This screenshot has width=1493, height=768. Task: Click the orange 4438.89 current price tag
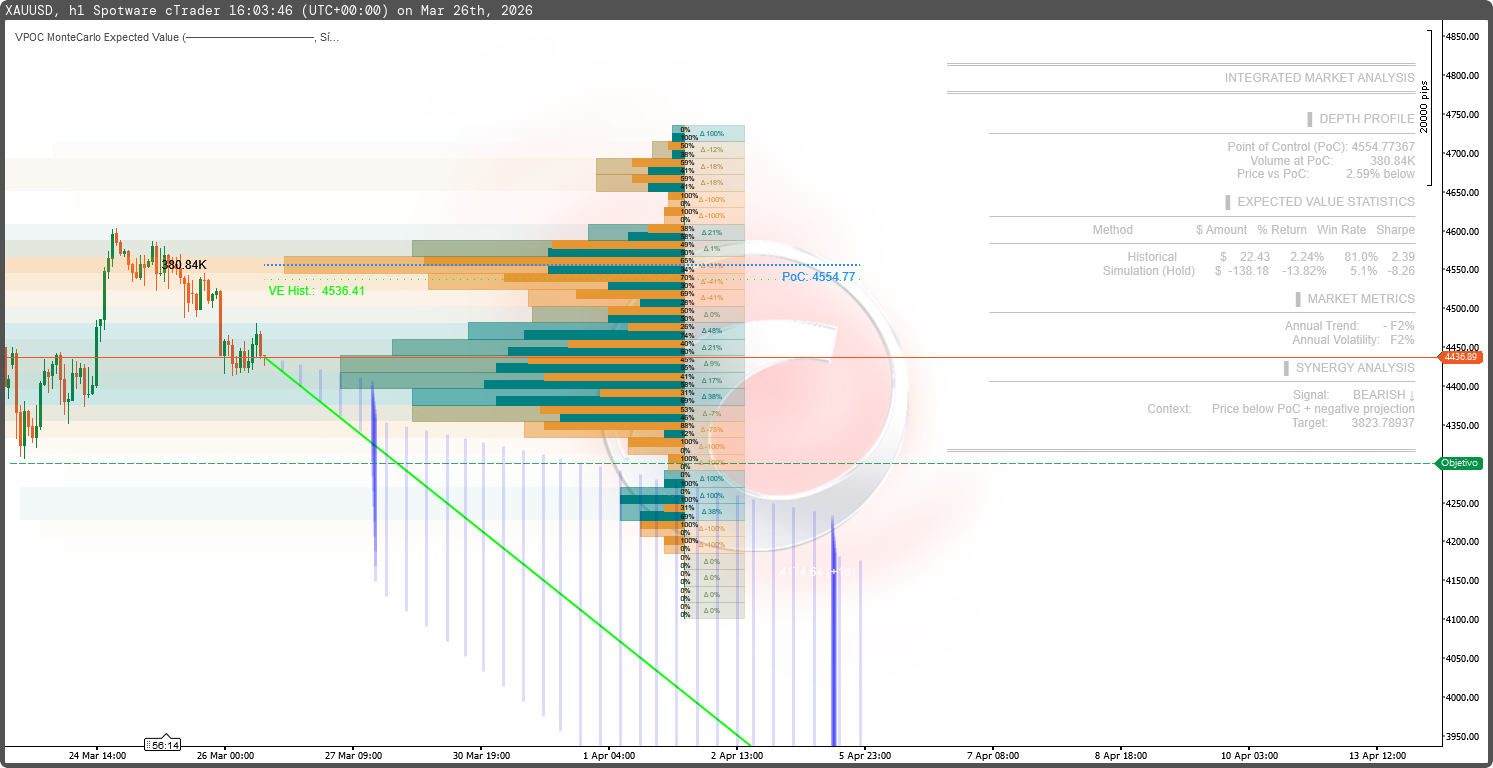point(1461,356)
